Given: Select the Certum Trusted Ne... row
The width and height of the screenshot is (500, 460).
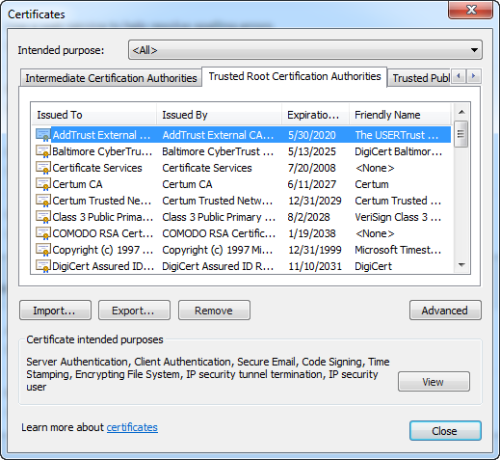Looking at the screenshot, I should tap(243, 200).
